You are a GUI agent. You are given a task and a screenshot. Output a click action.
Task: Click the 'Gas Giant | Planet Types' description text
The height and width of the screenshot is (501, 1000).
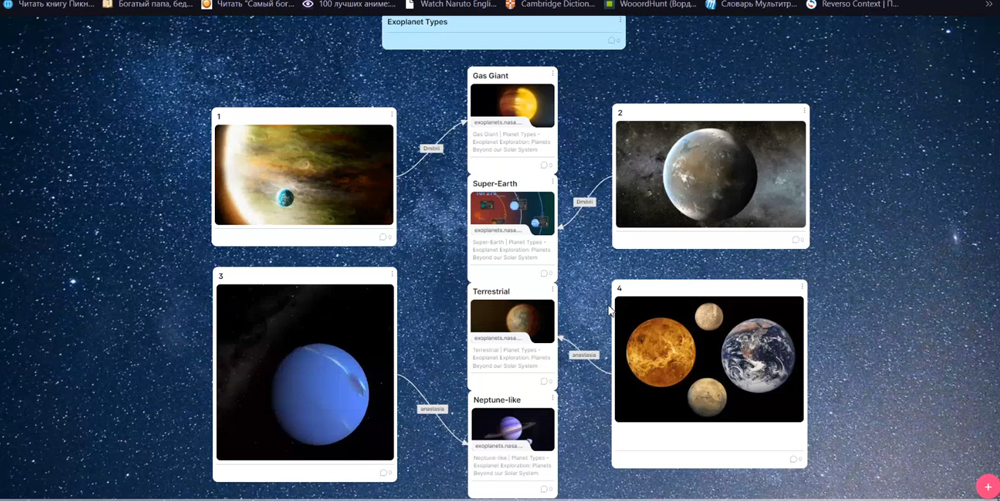pos(511,142)
